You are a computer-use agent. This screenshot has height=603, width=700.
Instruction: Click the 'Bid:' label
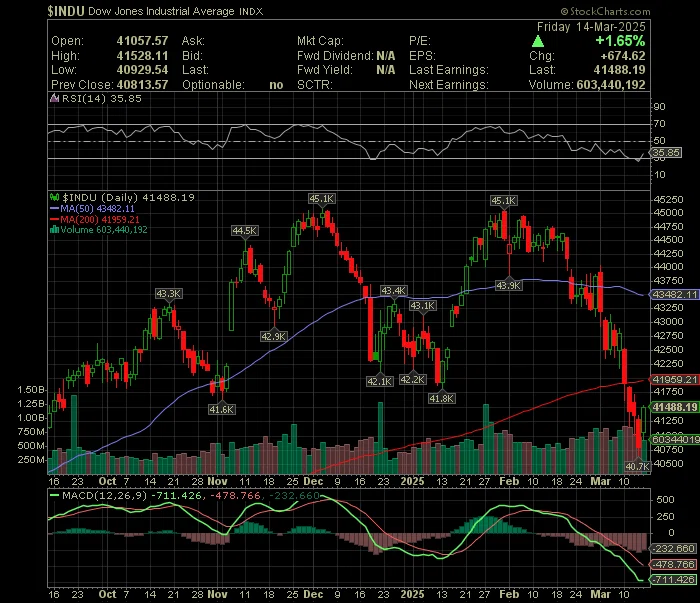click(192, 56)
